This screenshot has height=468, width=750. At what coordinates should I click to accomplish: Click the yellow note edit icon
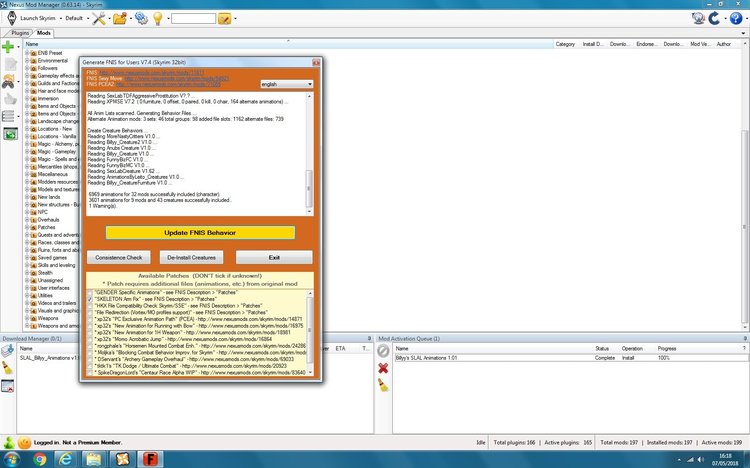coord(224,19)
